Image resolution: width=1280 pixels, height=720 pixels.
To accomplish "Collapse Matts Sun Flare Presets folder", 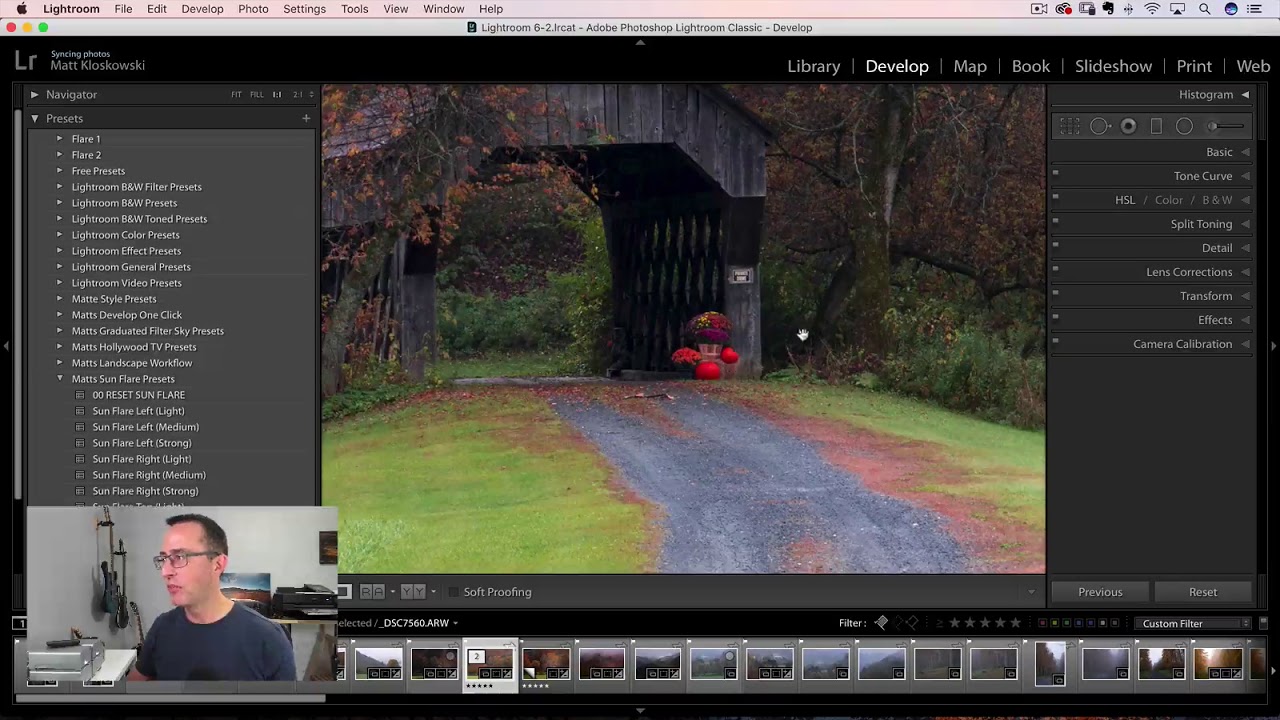I will 59,379.
